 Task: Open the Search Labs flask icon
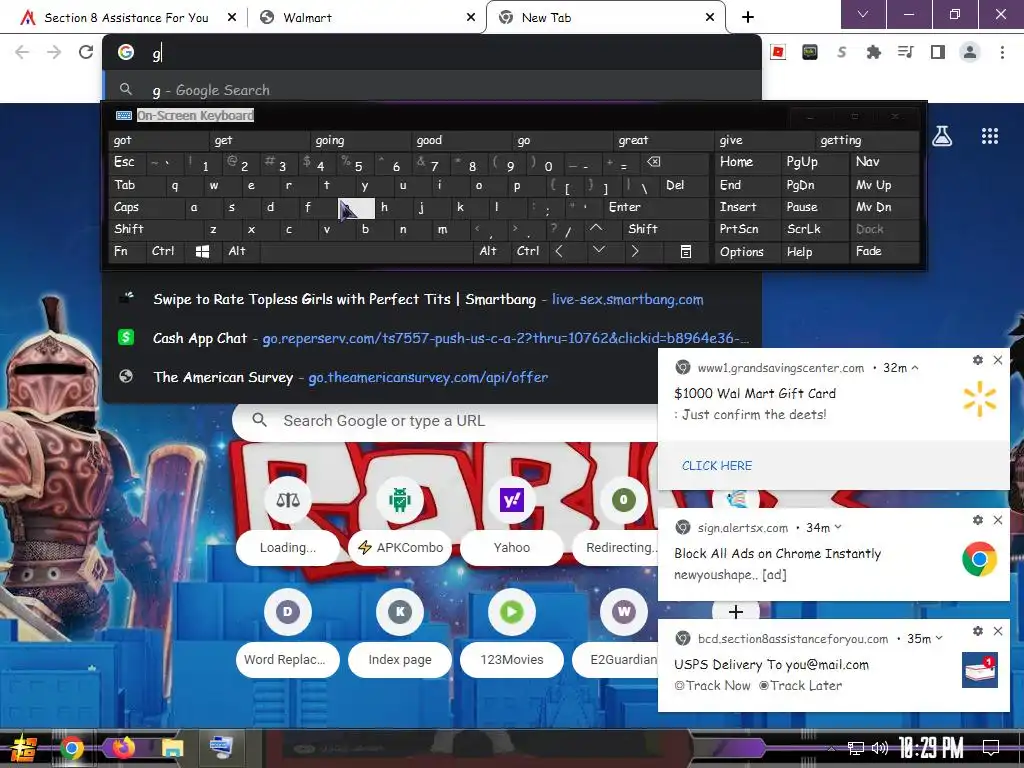[942, 136]
